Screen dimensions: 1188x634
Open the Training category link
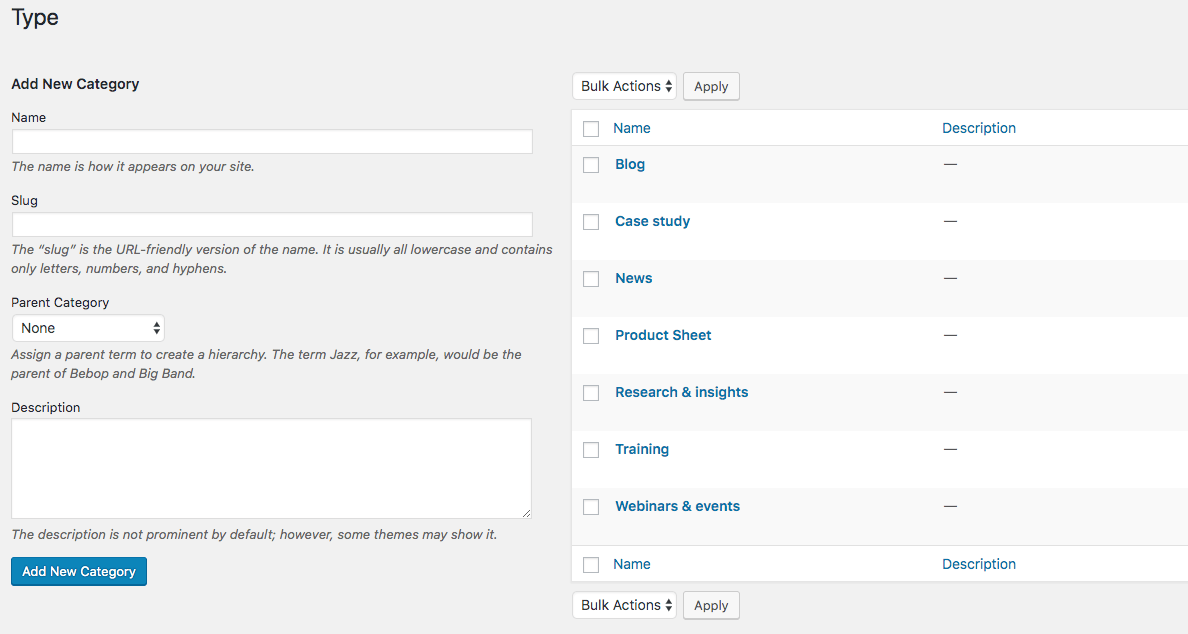pos(642,449)
